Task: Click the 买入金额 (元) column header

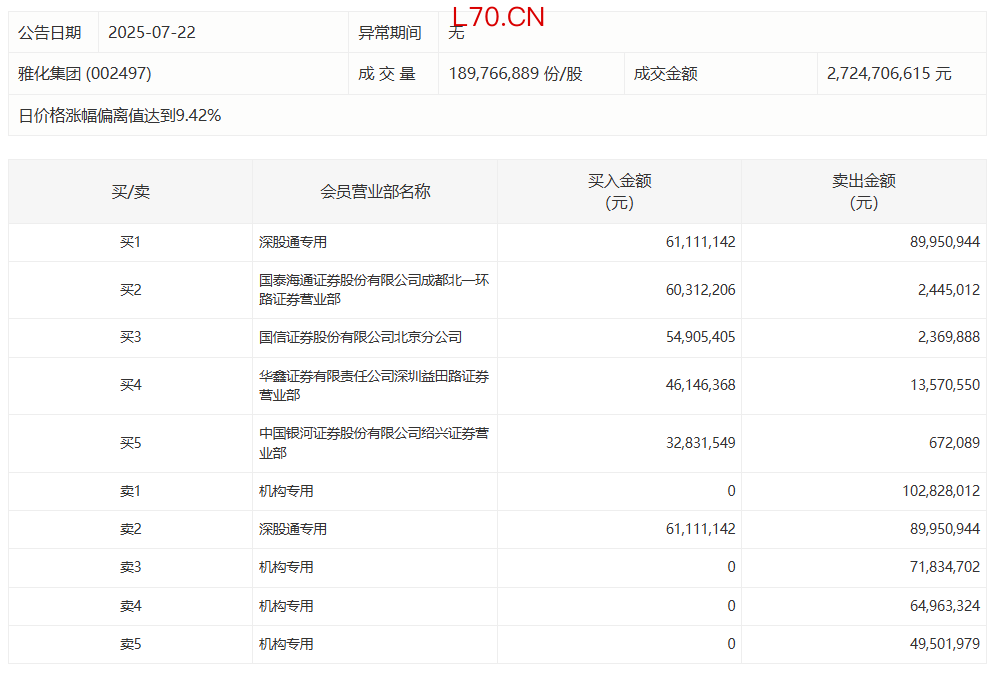Action: [x=619, y=192]
